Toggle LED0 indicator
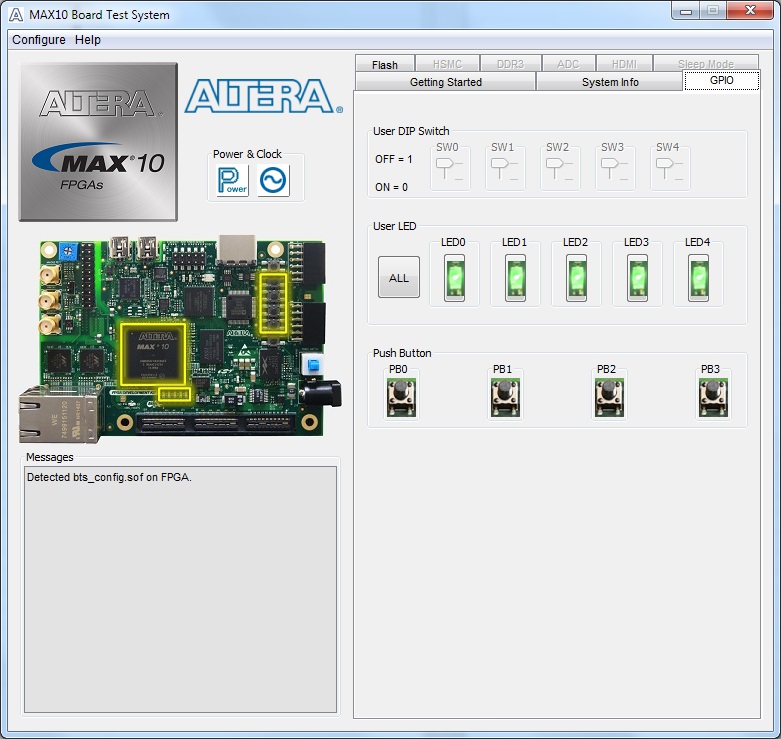 pos(454,277)
